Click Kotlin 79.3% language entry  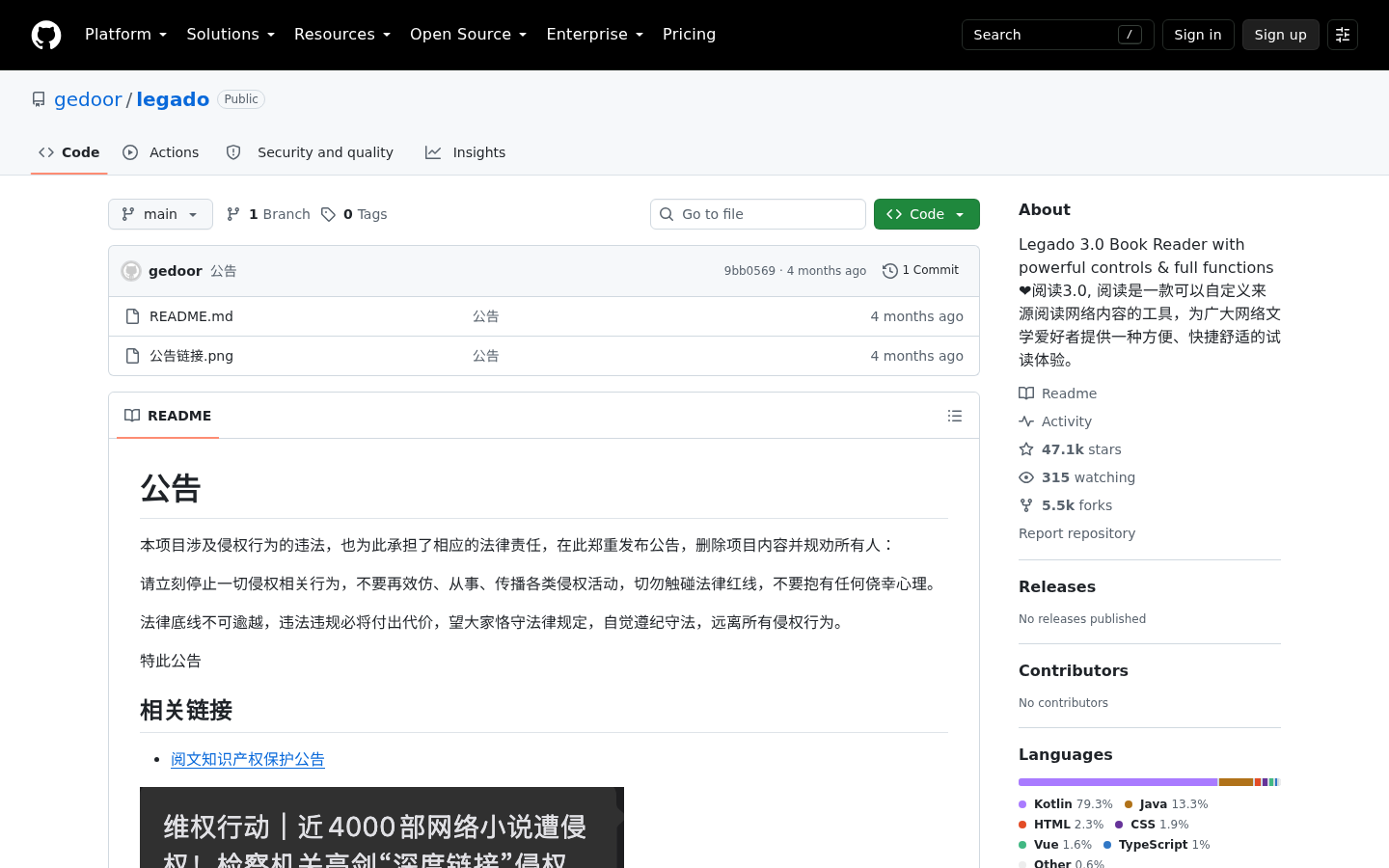(1066, 804)
